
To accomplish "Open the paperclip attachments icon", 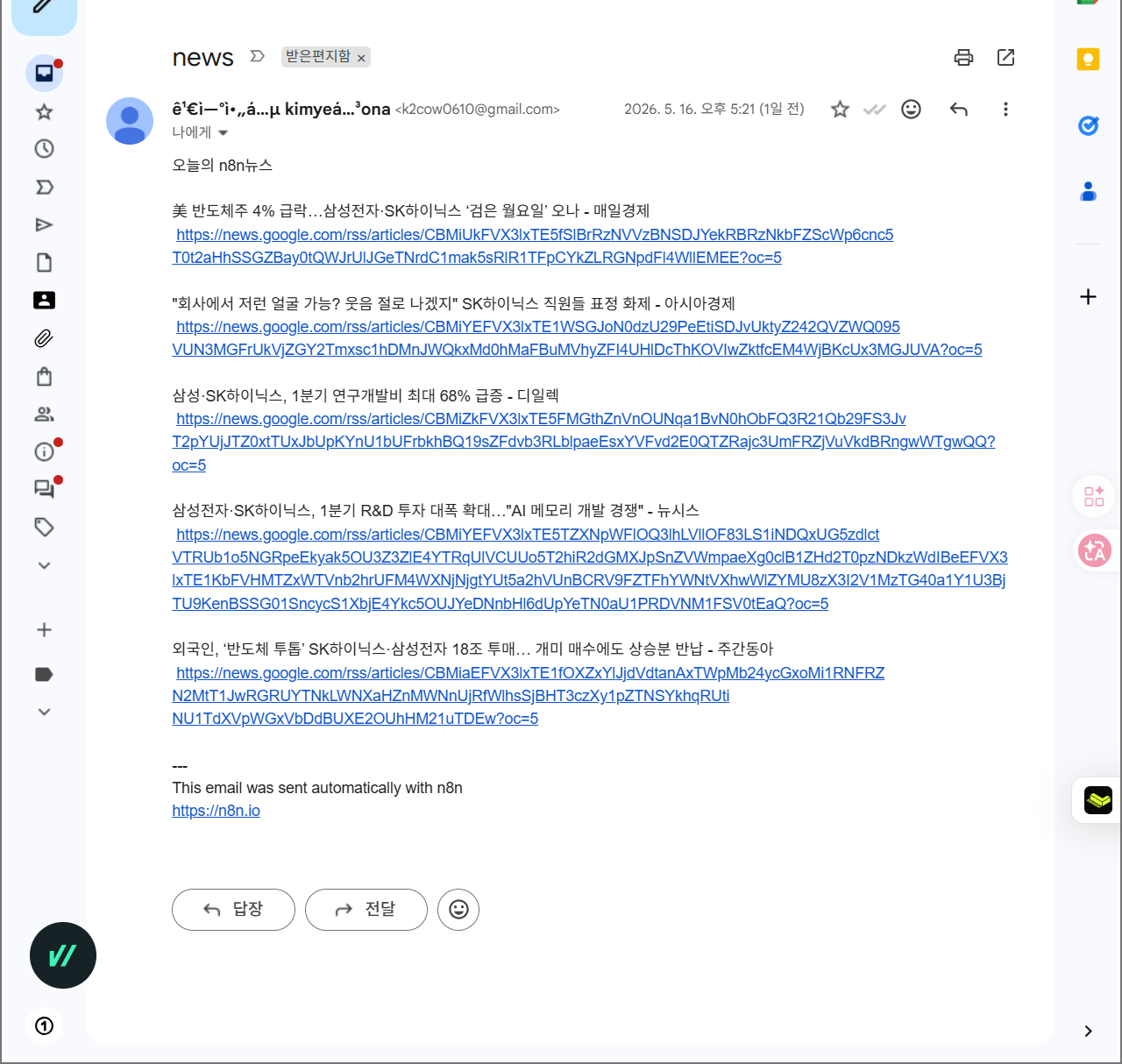I will point(45,338).
